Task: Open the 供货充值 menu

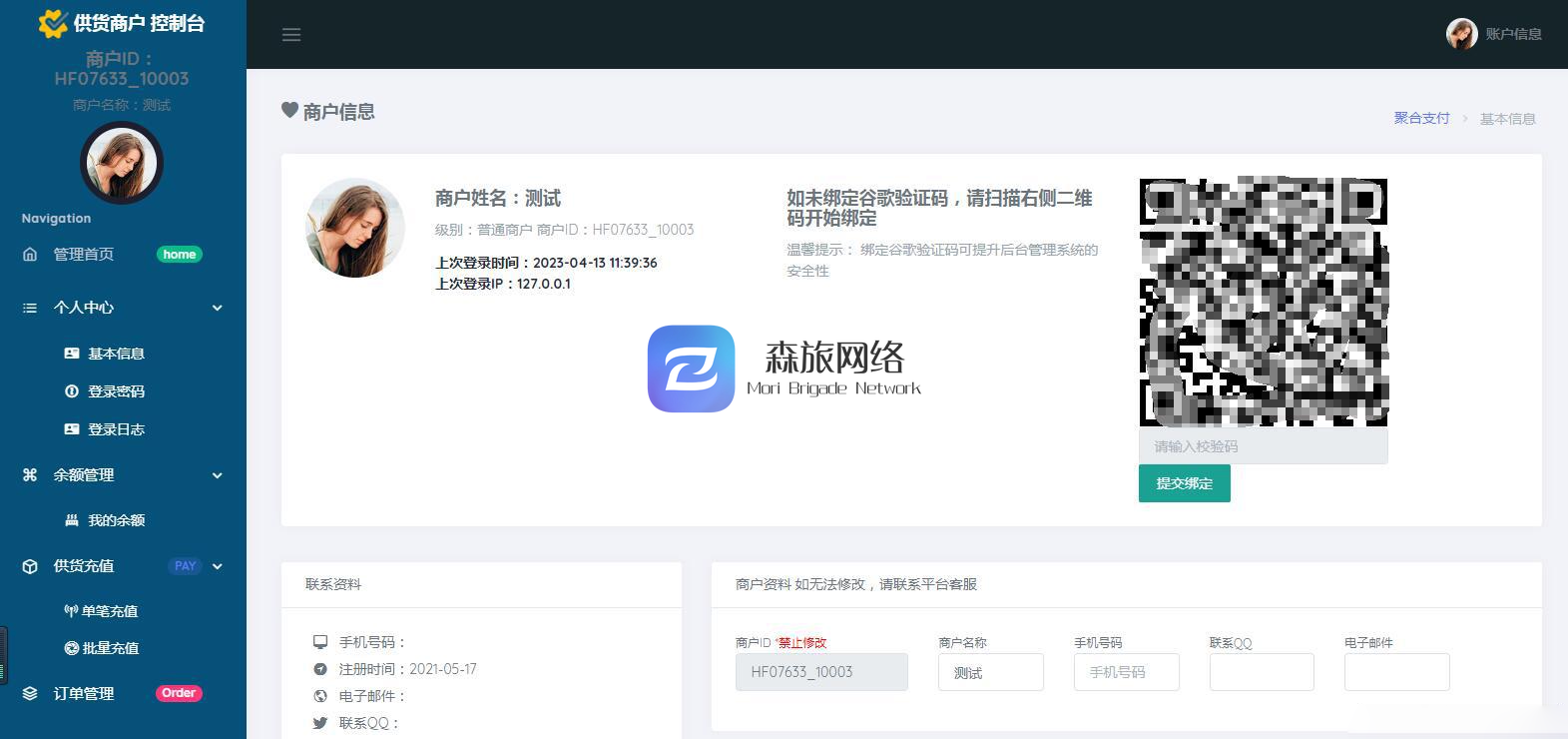Action: [x=84, y=566]
